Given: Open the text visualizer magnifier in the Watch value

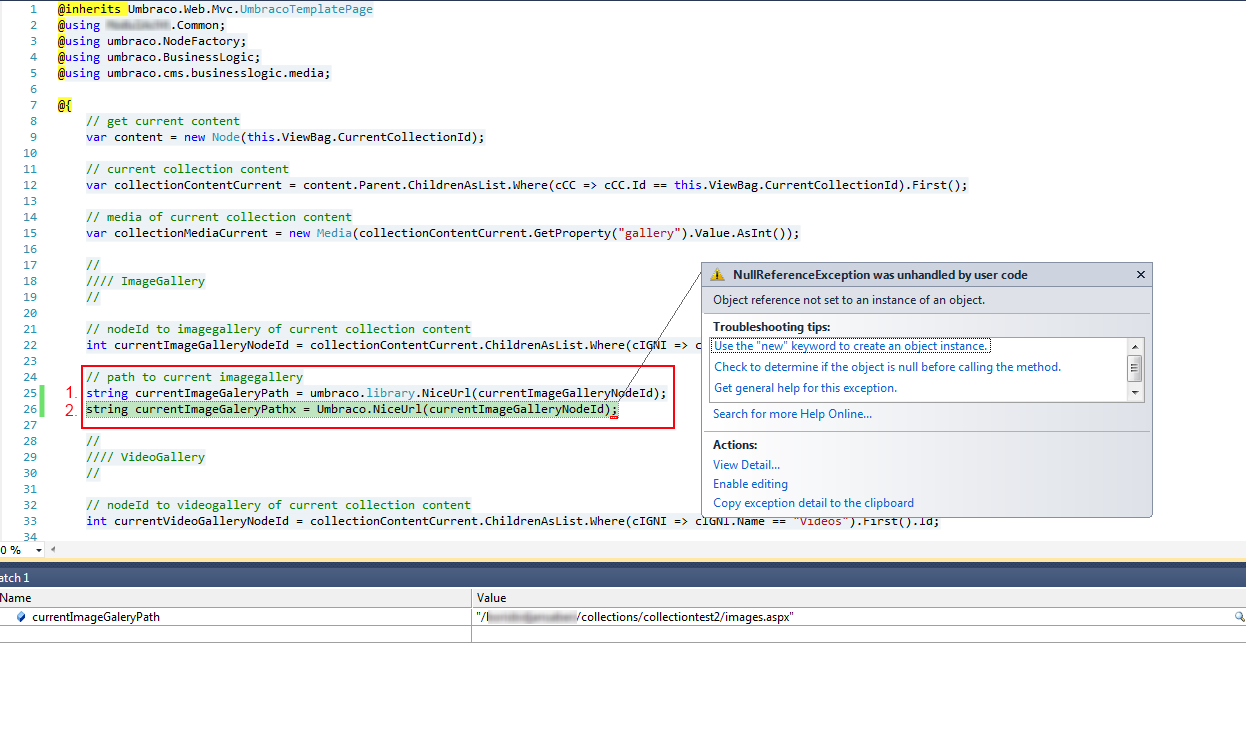Looking at the screenshot, I should click(x=1239, y=617).
